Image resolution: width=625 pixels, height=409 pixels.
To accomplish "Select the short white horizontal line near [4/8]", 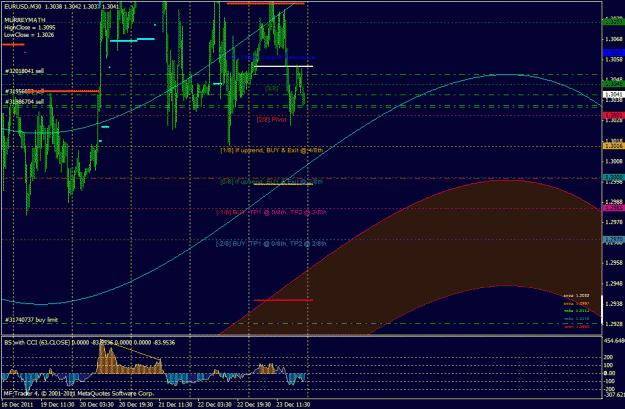I will (283, 66).
